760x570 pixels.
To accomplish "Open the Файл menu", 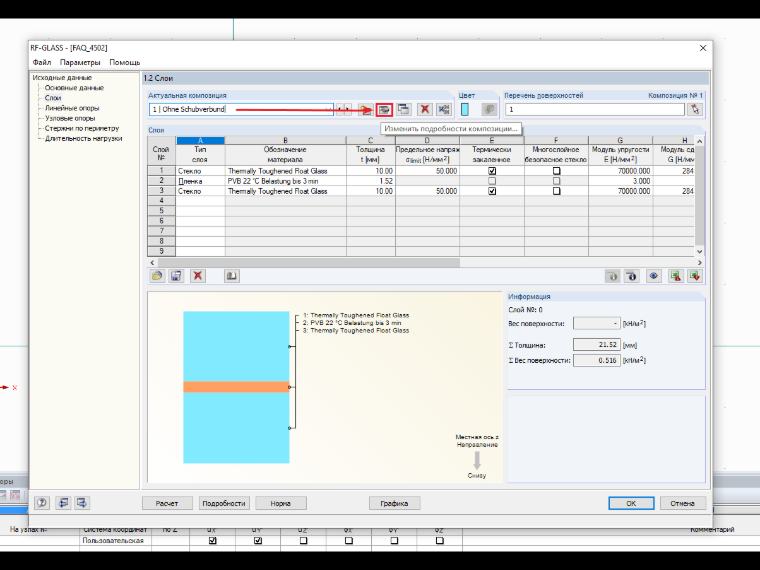I will click(42, 62).
